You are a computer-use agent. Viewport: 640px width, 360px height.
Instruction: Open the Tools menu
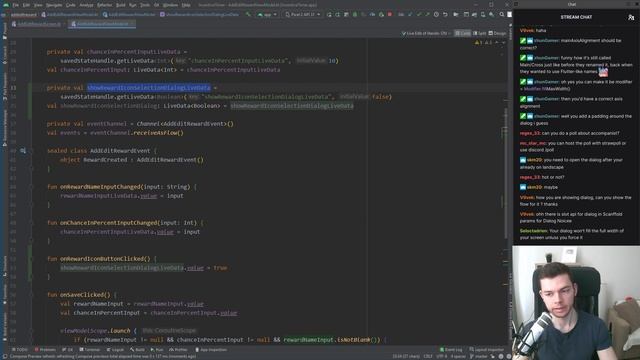pyautogui.click(x=145, y=5)
